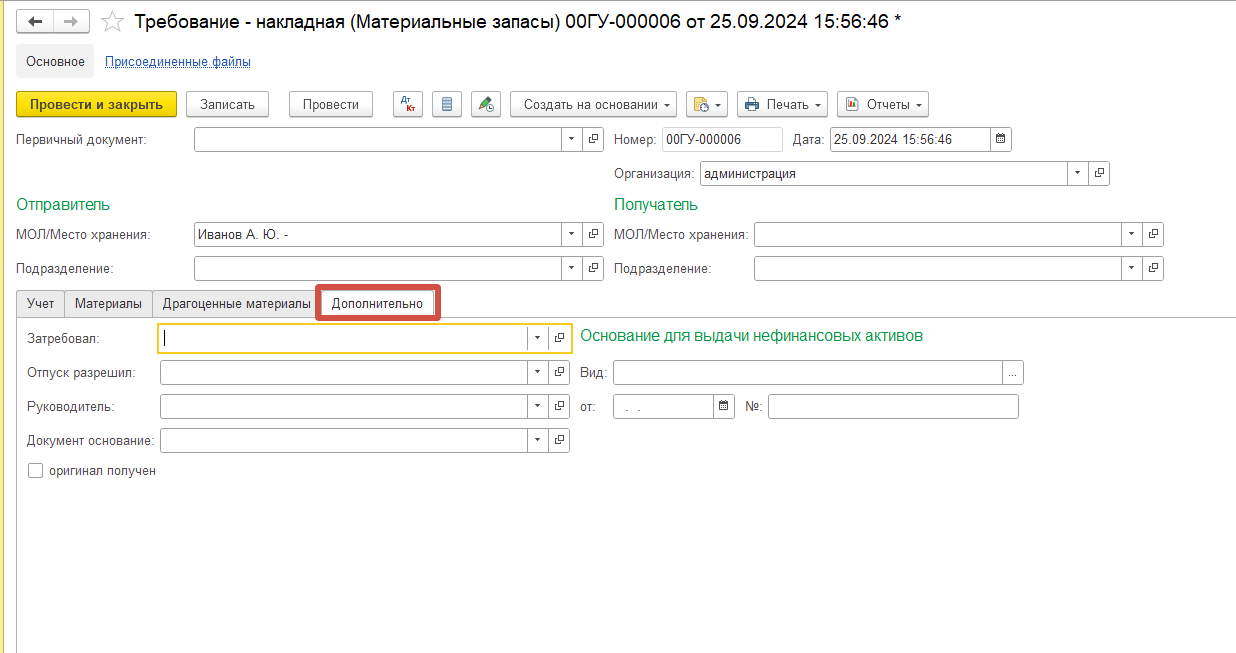Go back with the left arrow button
The image size is (1236, 653).
point(35,21)
